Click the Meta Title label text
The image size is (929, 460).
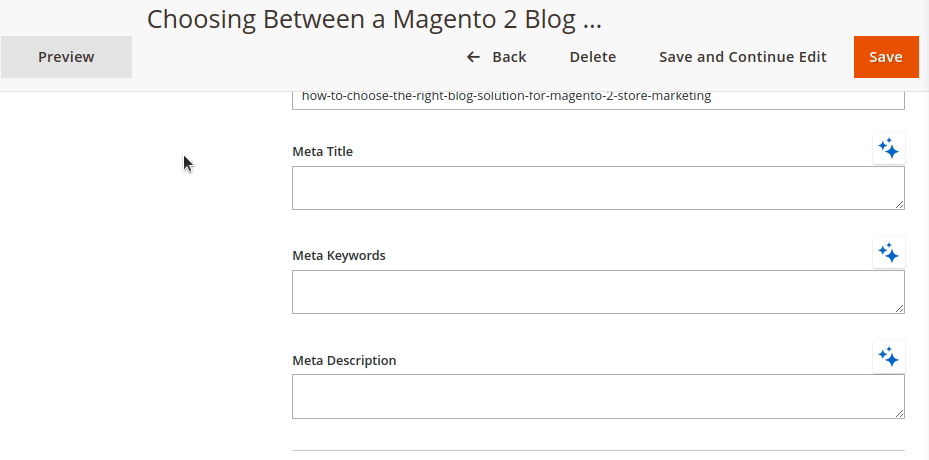pyautogui.click(x=322, y=152)
